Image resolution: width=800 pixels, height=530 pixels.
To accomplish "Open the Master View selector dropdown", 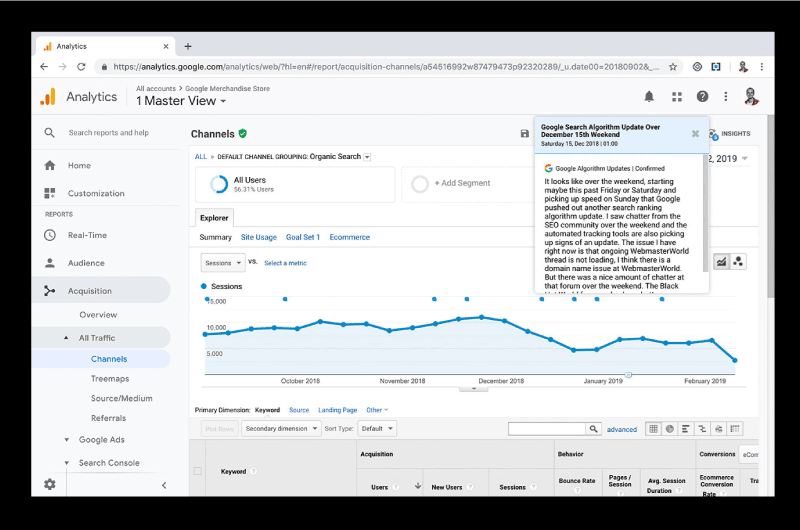I will click(181, 101).
